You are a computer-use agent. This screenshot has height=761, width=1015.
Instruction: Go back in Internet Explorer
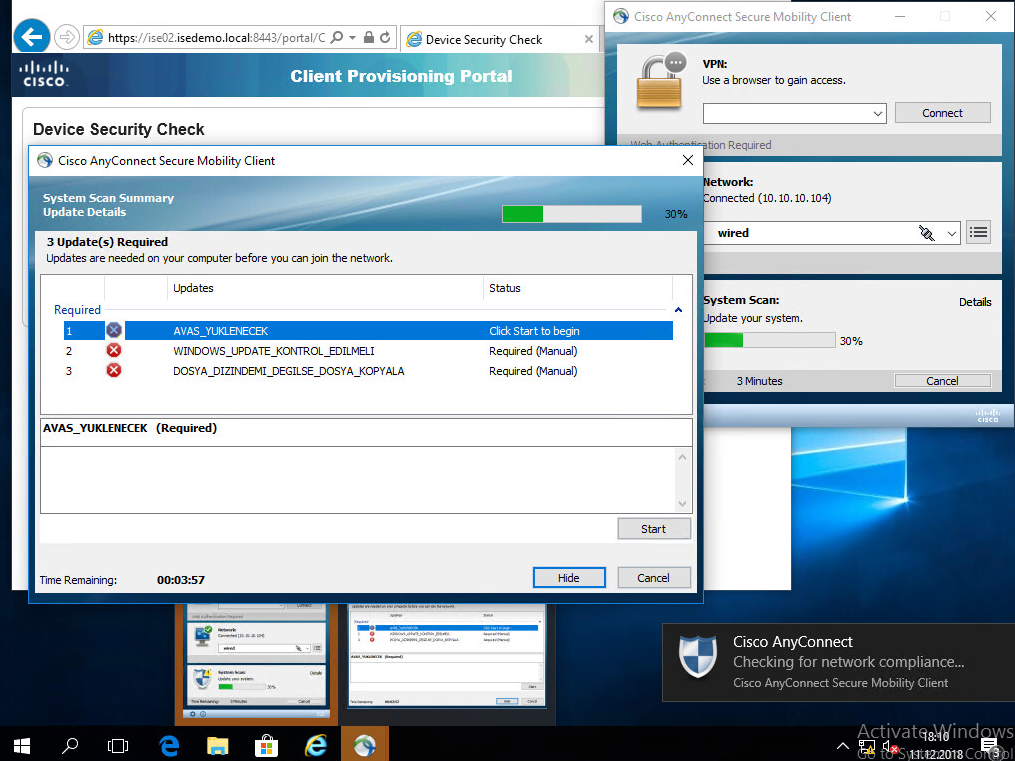coord(31,37)
